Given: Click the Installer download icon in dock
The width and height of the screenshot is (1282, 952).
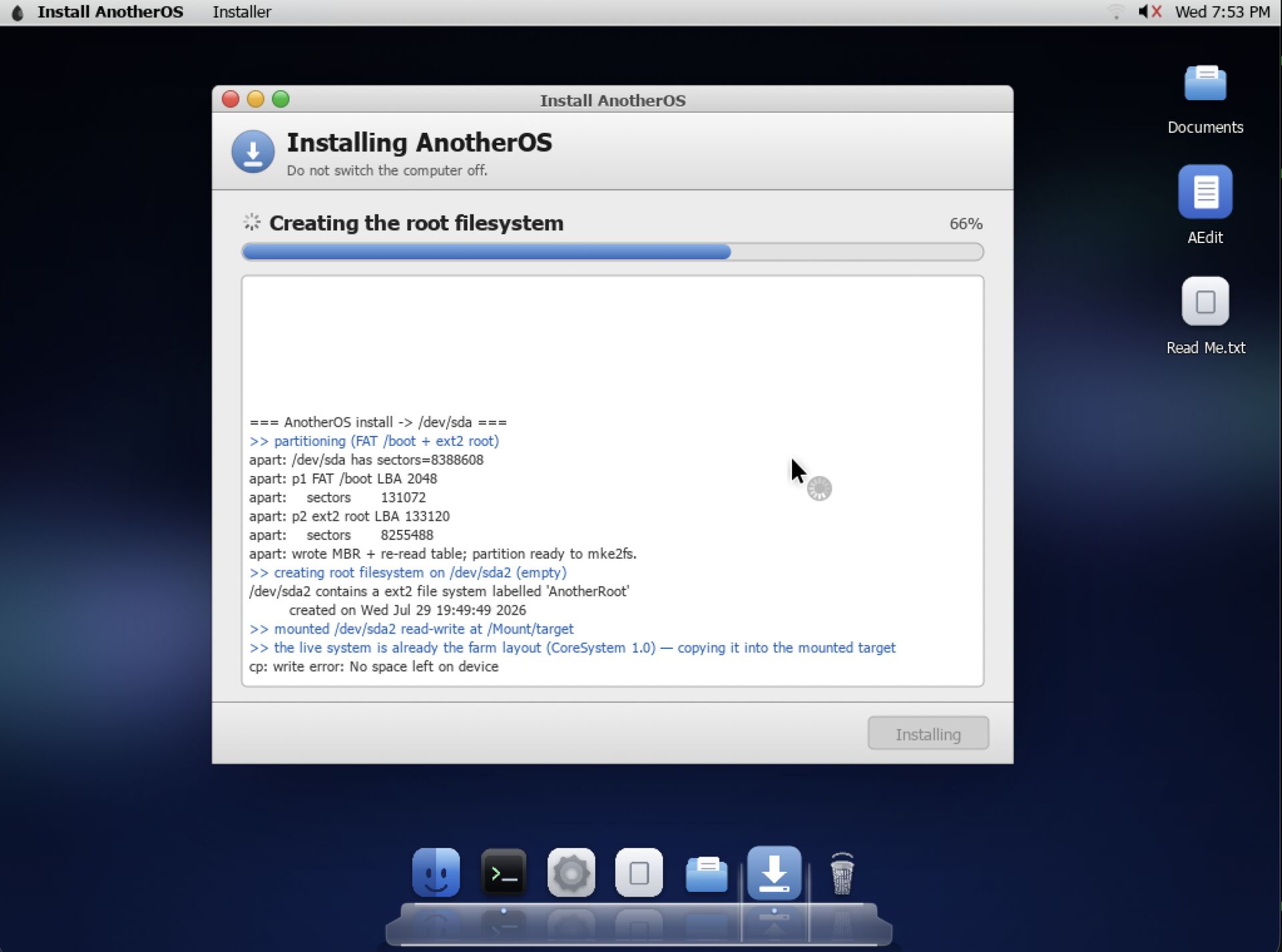Looking at the screenshot, I should coord(774,873).
